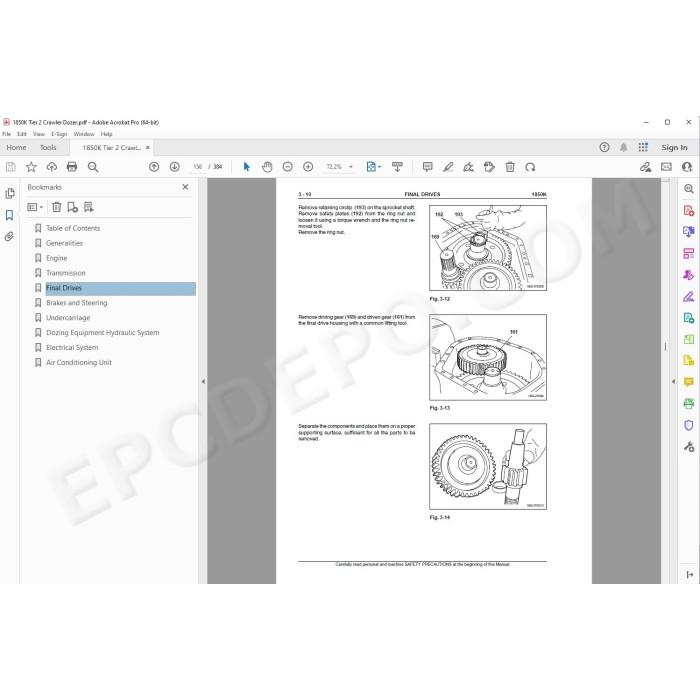The width and height of the screenshot is (700, 700).
Task: Open Dozing Equipment Hydraulic System bookmark
Action: coord(103,333)
